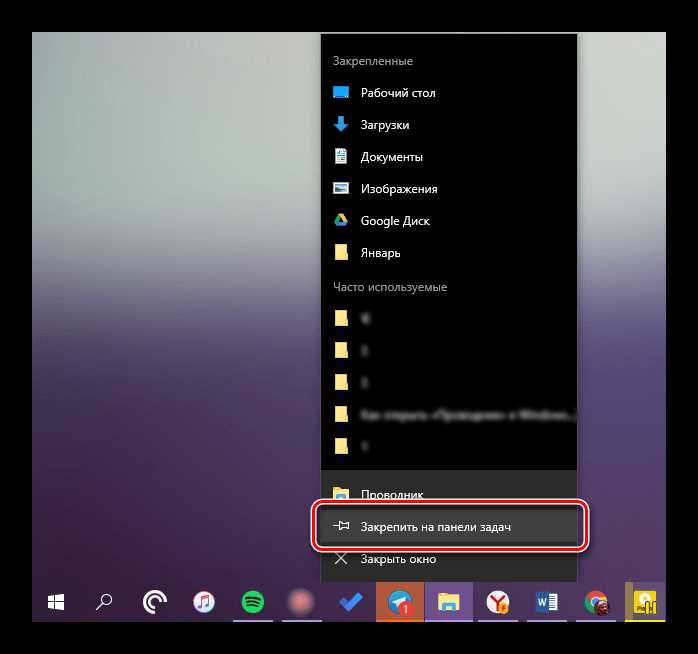Open Telegram with unread badge

(x=400, y=602)
